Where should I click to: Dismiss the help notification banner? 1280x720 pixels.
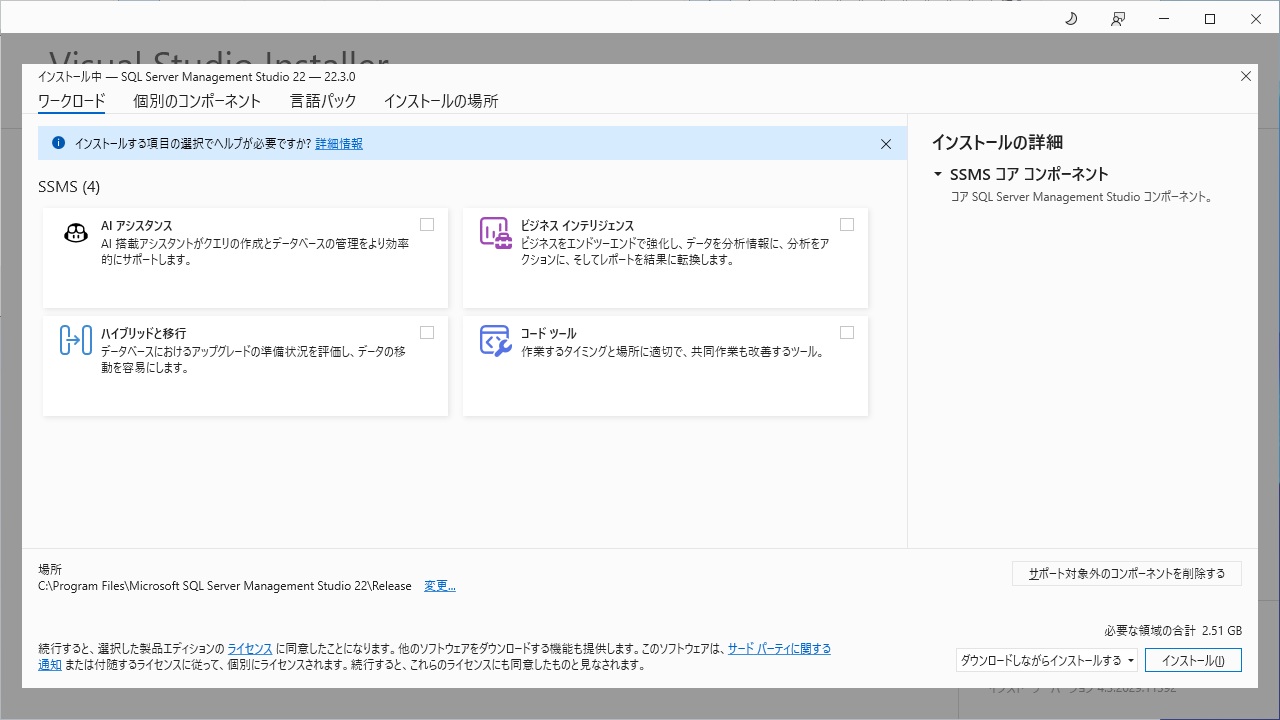tap(886, 143)
